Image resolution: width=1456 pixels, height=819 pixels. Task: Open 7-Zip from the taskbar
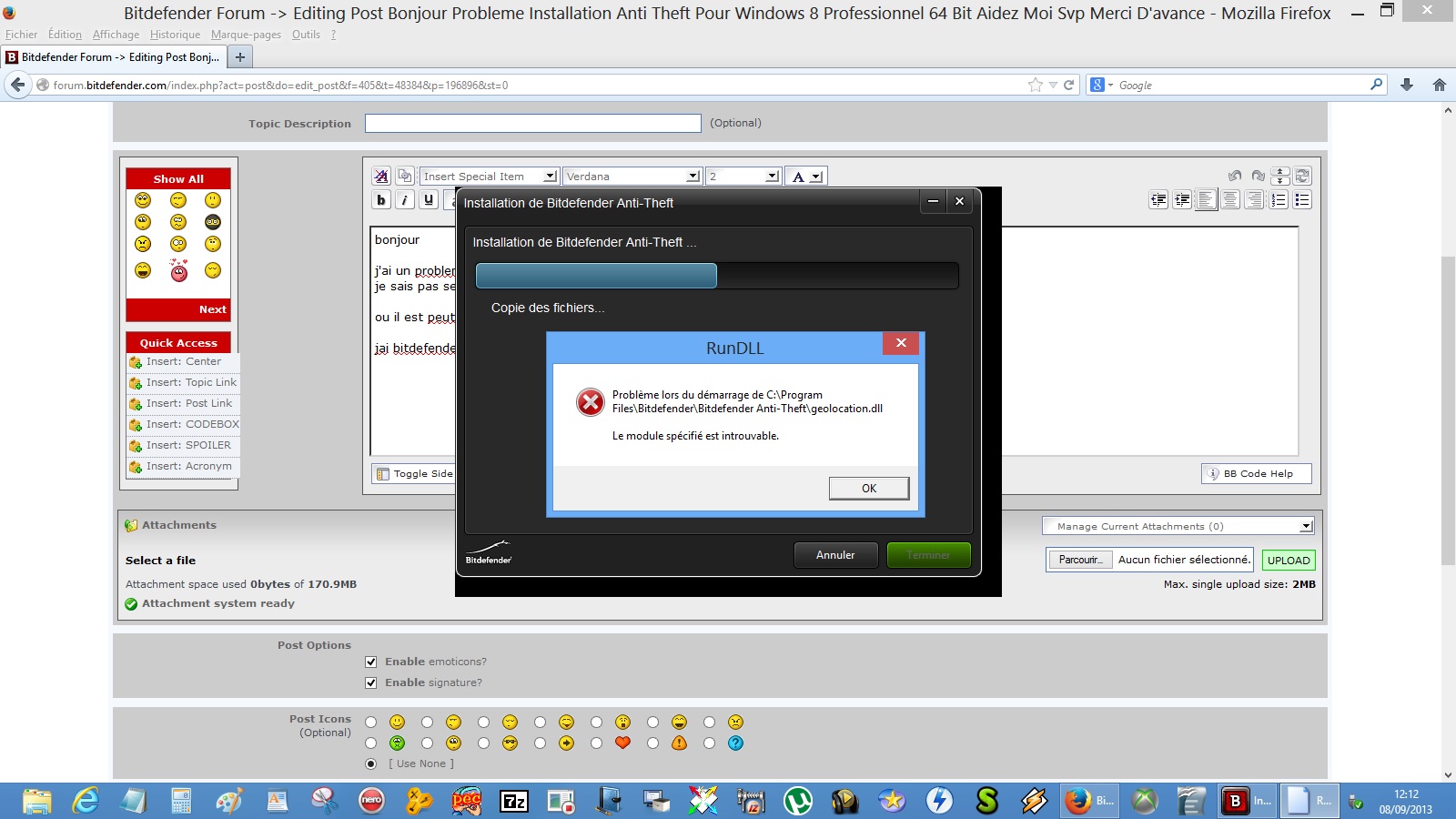[x=514, y=801]
